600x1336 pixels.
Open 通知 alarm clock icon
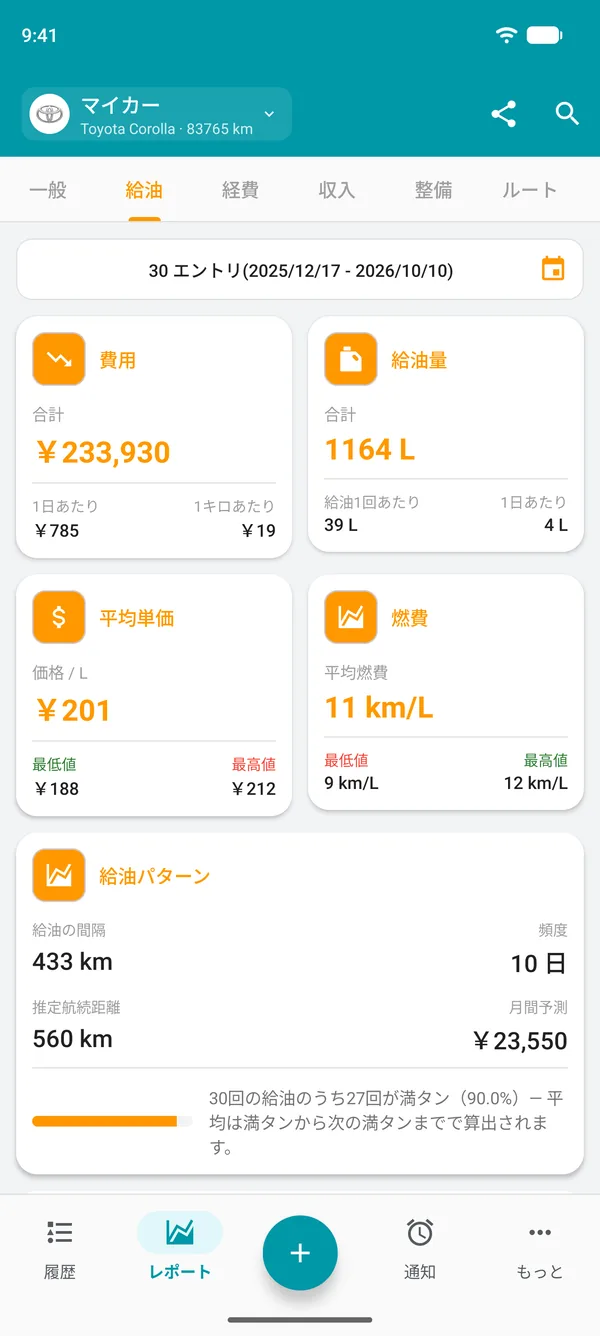coord(420,1233)
